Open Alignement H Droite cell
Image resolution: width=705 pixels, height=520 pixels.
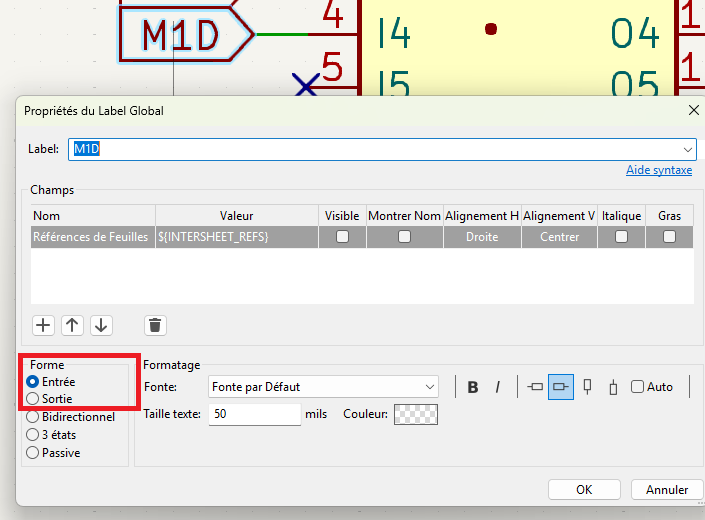click(482, 237)
